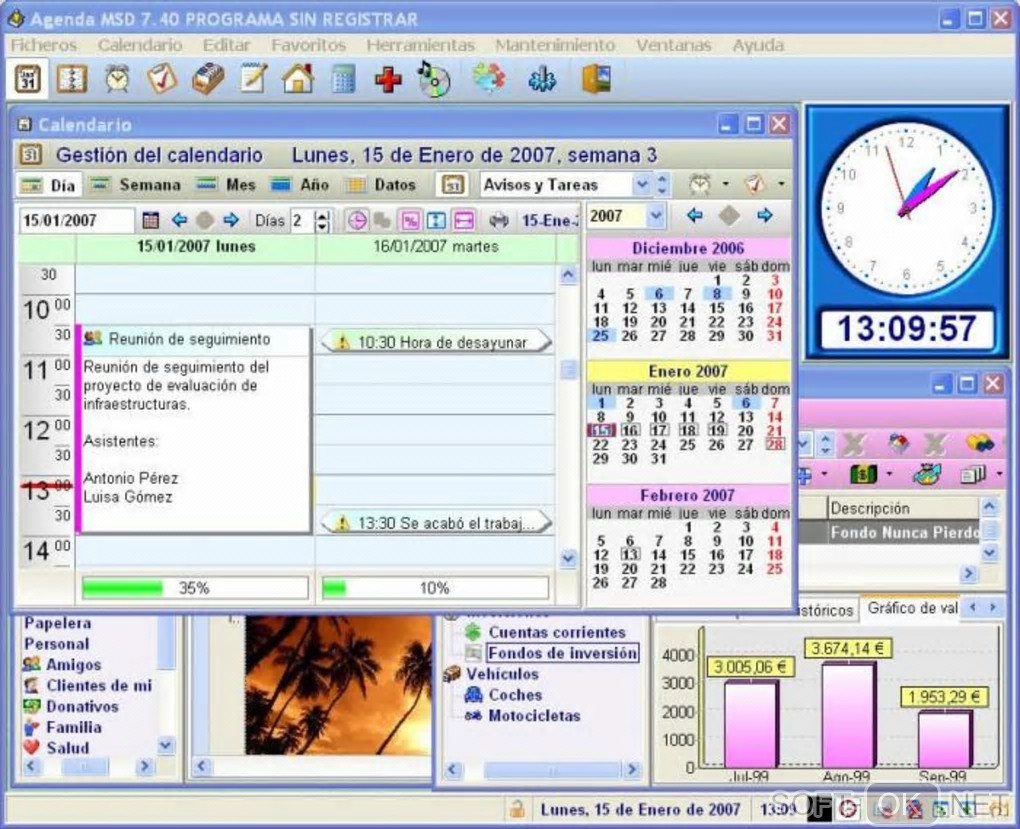Screen dimensions: 1020x829
Task: Select Fondos de inversión tree item
Action: tap(562, 653)
